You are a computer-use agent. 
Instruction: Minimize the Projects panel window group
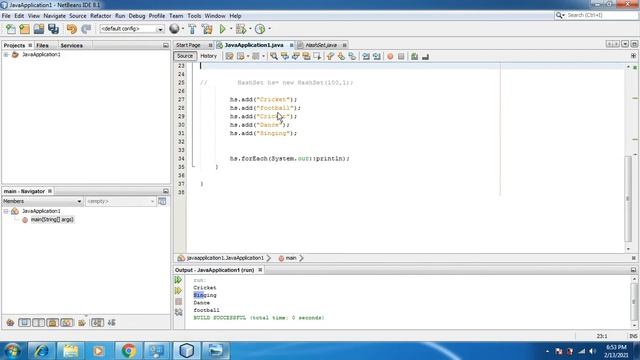166,45
